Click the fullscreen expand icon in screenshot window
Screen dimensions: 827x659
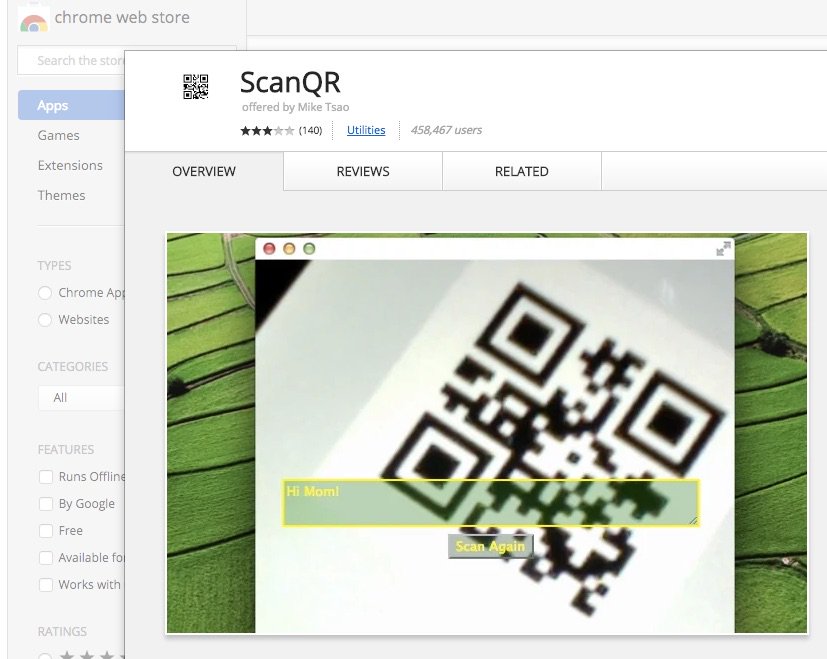(x=723, y=249)
